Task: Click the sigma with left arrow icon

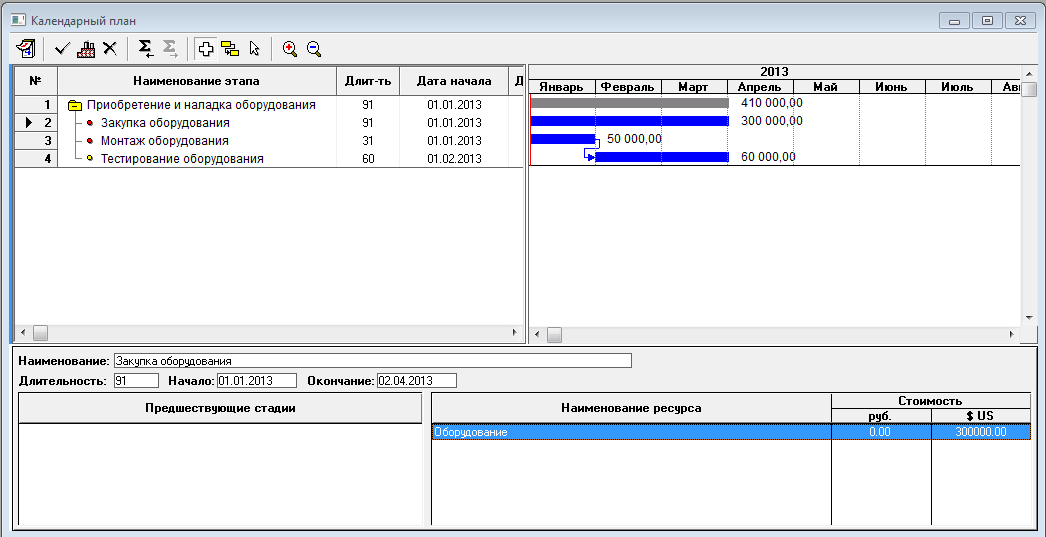Action: pos(145,49)
